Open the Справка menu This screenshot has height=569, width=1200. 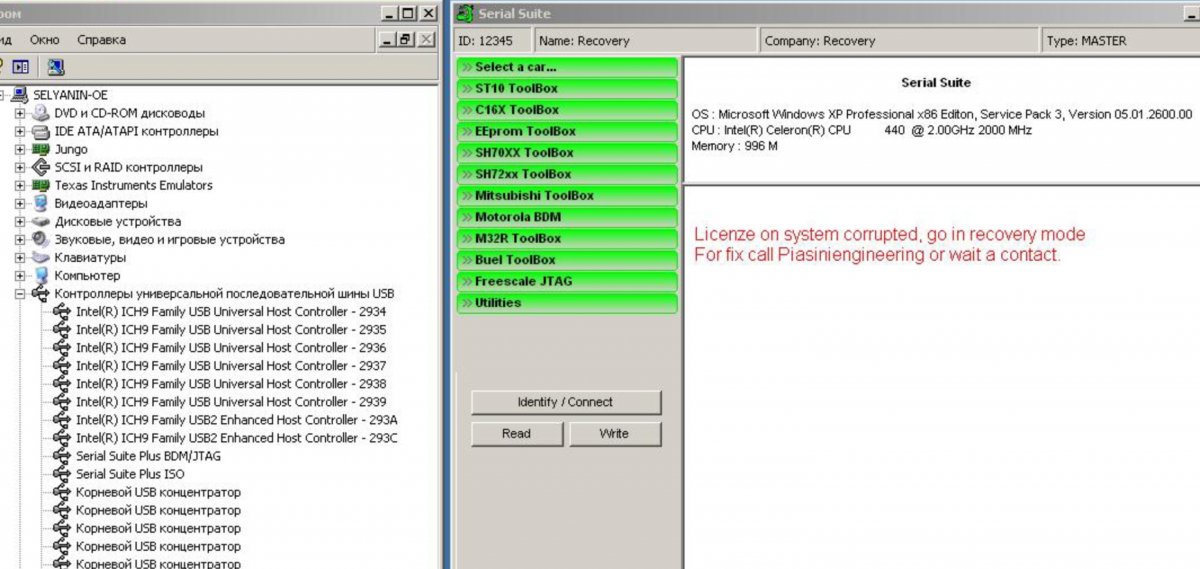[102, 40]
